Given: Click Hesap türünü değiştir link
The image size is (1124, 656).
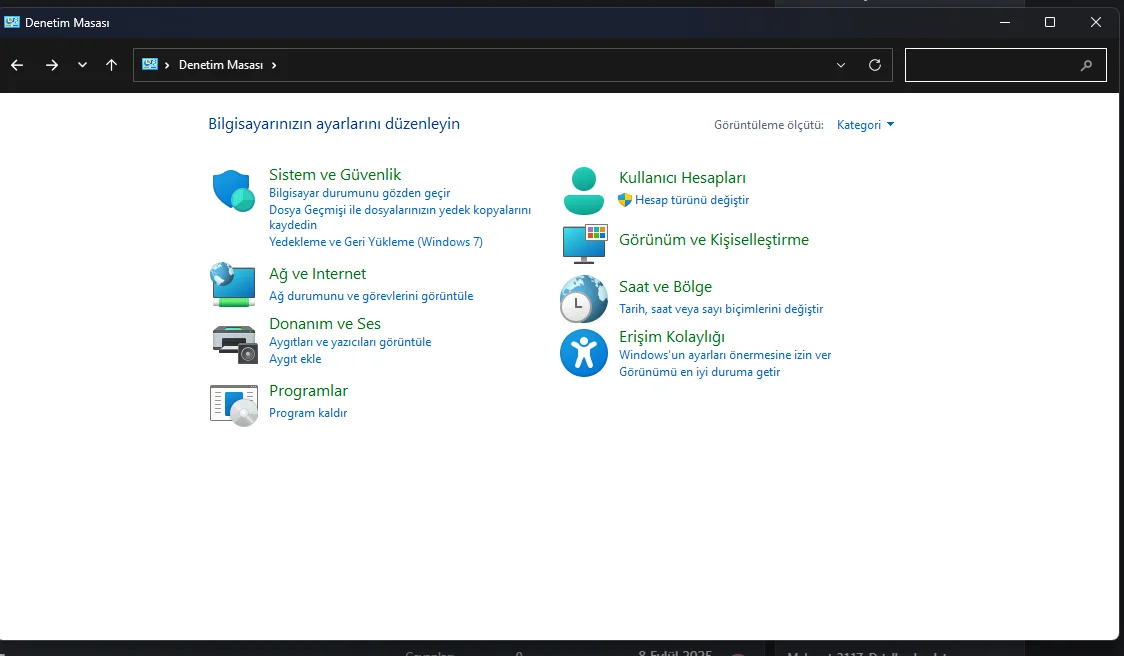Looking at the screenshot, I should coord(692,200).
